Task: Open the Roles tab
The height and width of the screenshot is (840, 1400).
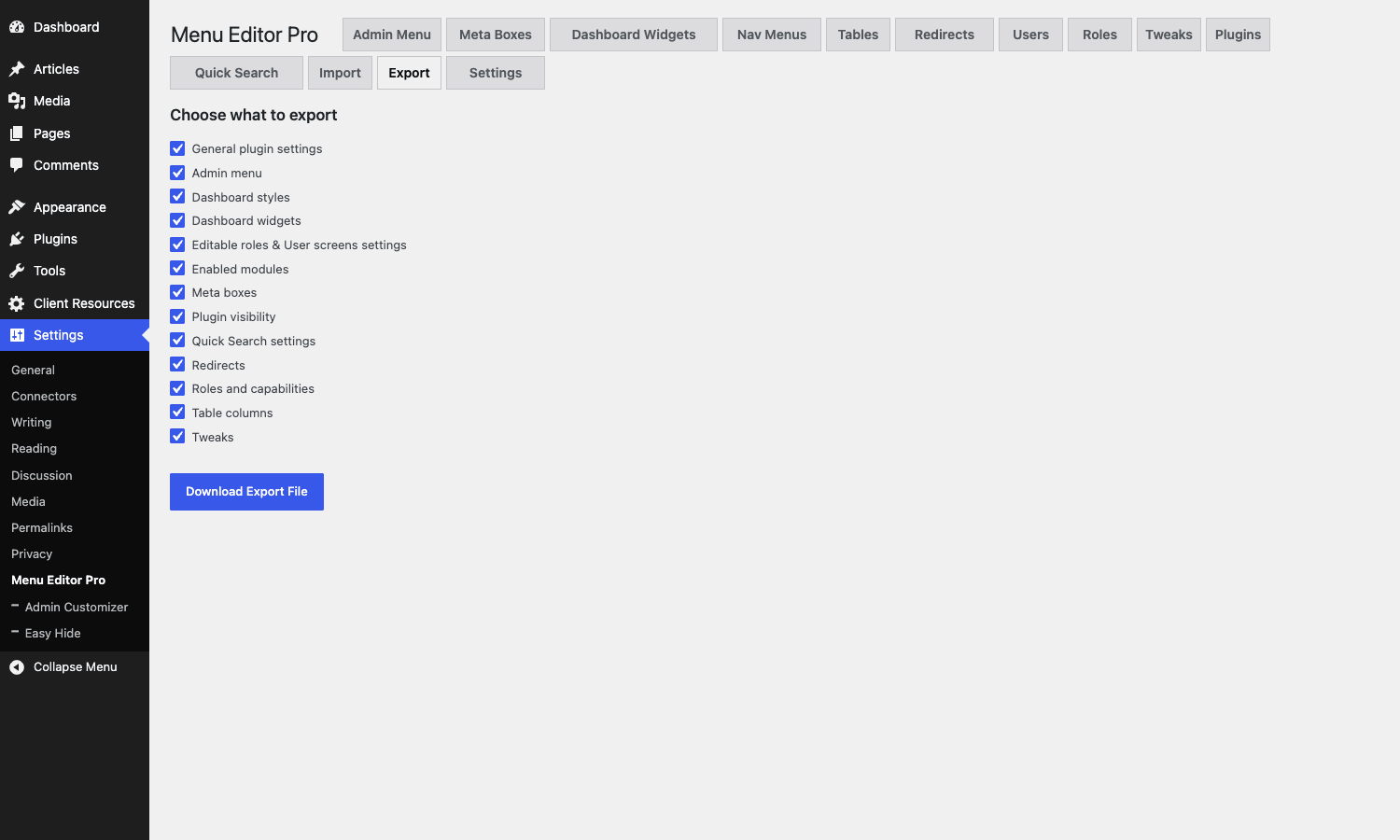Action: [1099, 35]
